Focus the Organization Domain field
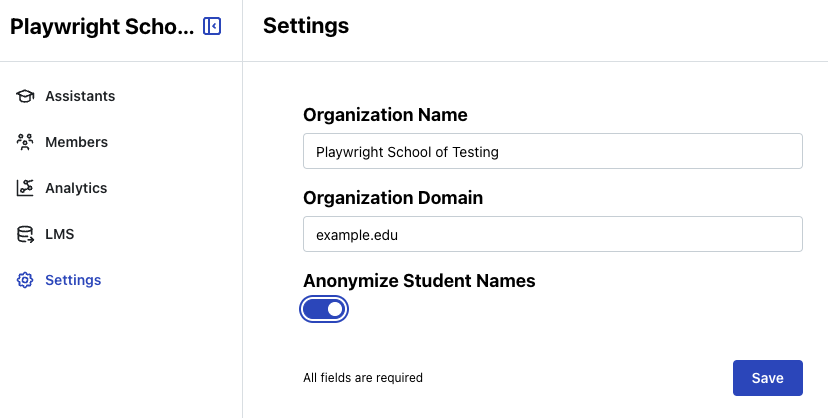The height and width of the screenshot is (418, 828). click(552, 234)
